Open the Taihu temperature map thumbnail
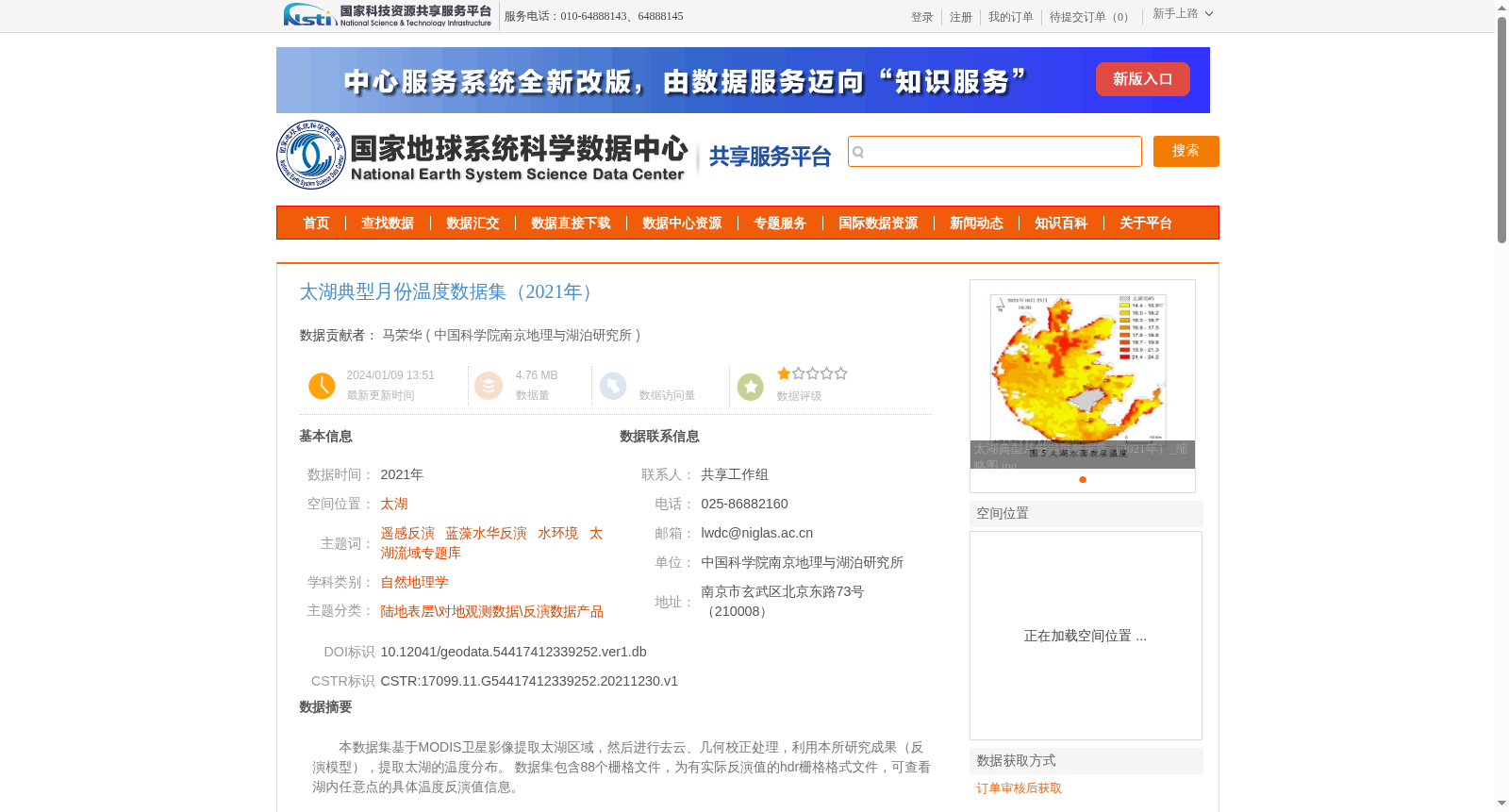 point(1083,374)
